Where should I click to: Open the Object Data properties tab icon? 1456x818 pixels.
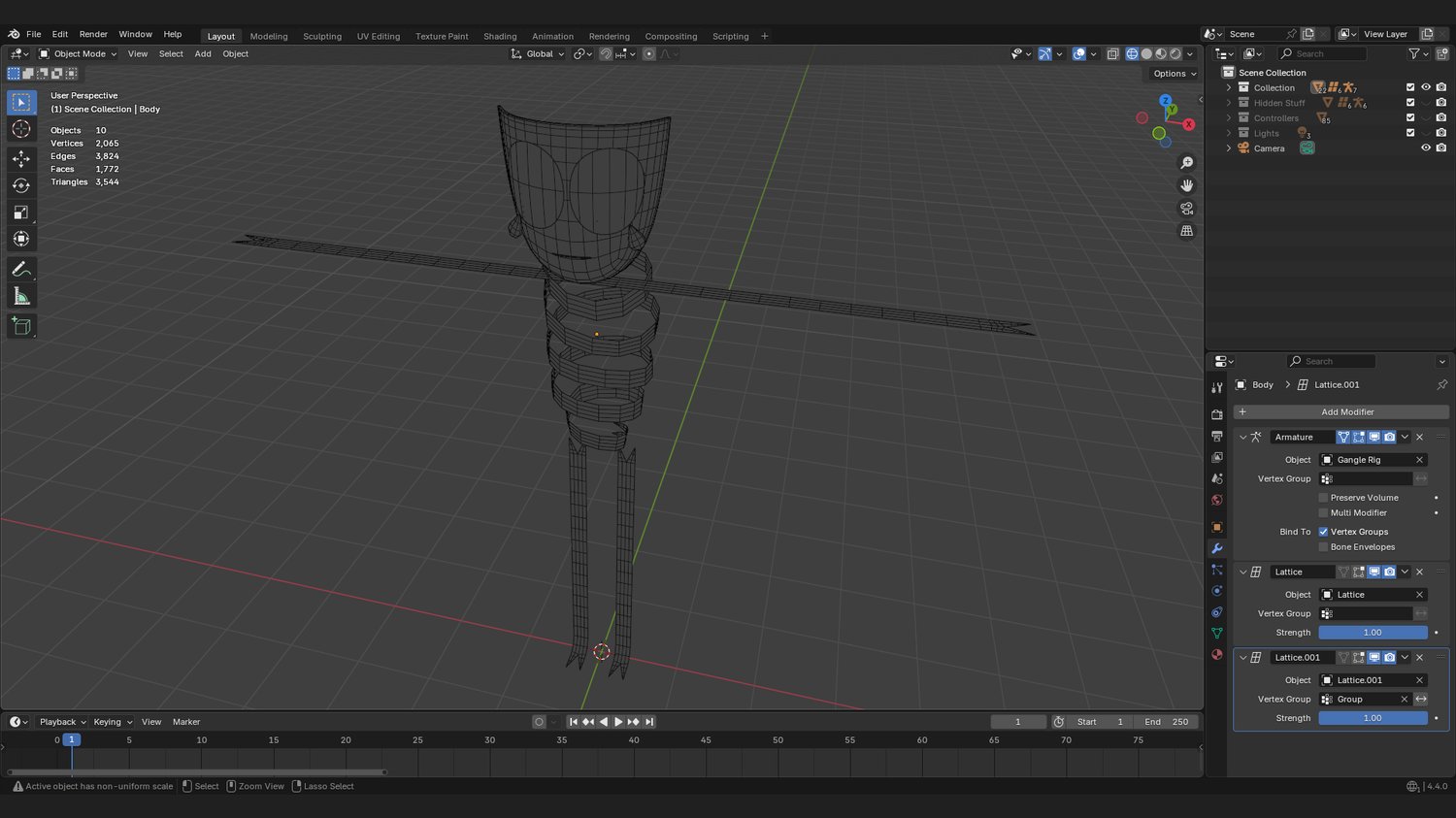click(1216, 633)
